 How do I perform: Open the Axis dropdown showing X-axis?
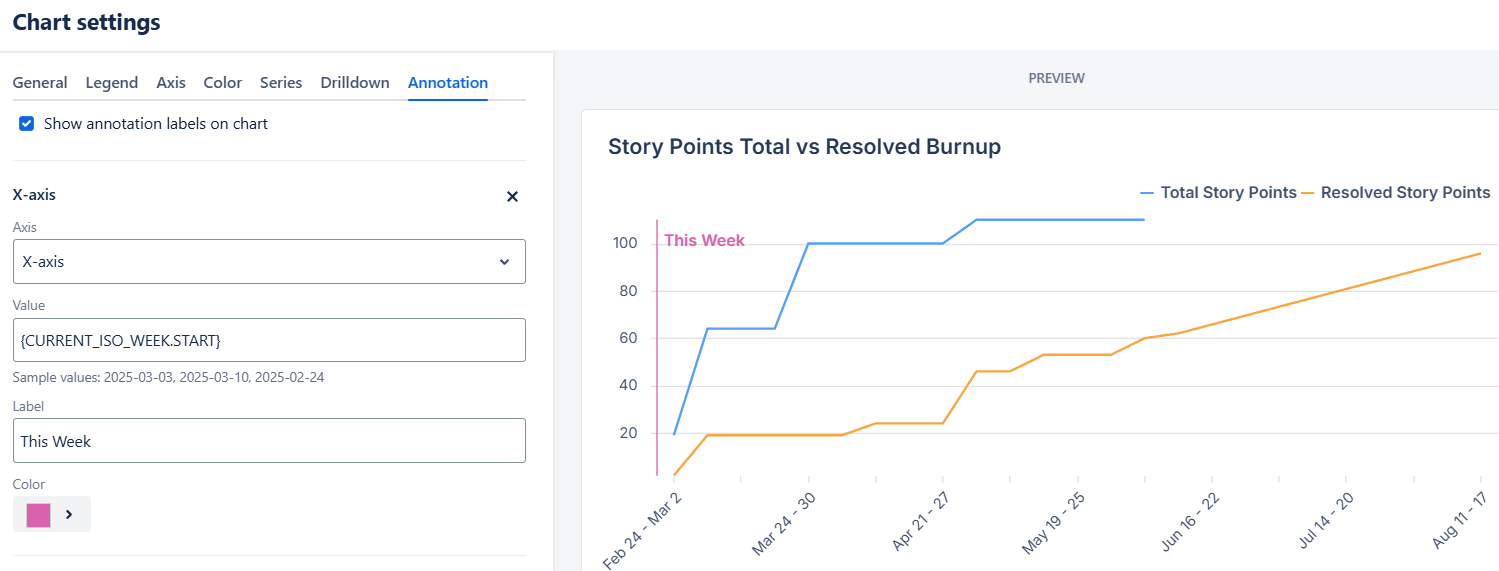269,261
